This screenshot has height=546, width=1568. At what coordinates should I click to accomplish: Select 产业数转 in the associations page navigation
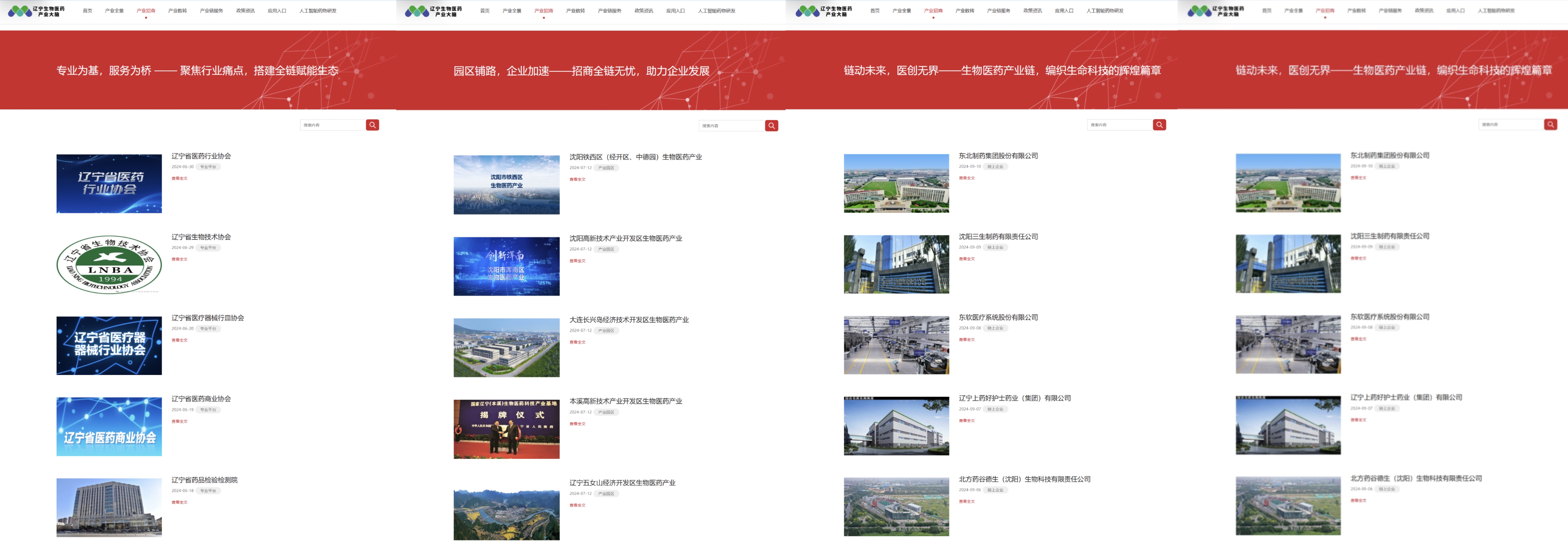177,11
